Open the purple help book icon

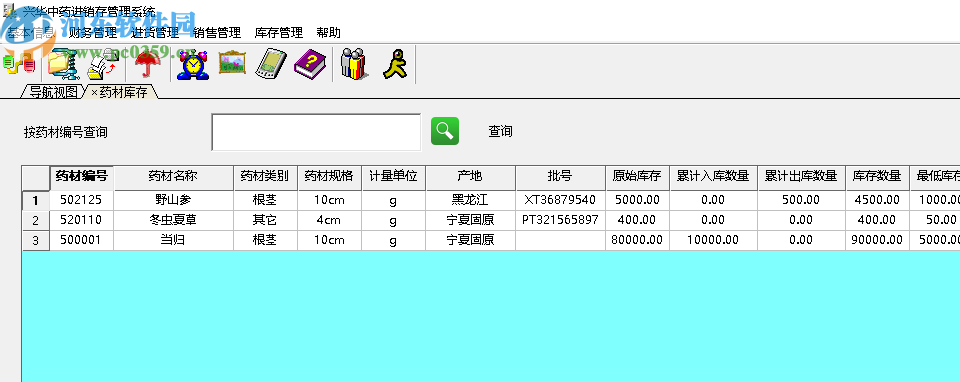[x=310, y=64]
